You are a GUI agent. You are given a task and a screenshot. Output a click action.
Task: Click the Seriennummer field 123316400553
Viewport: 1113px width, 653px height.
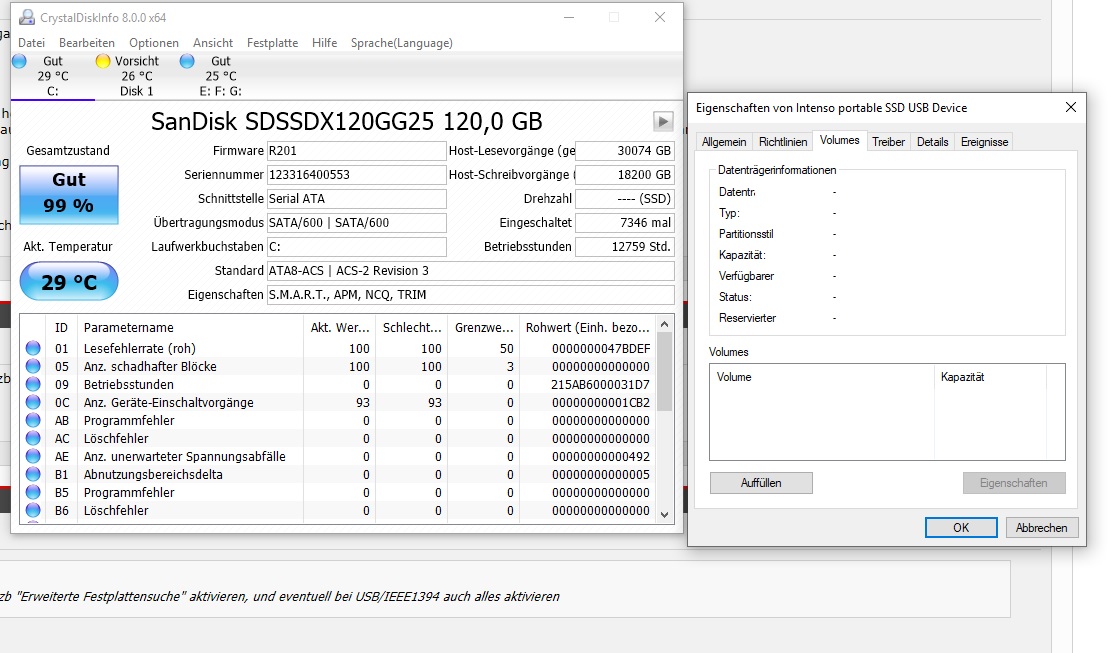tap(356, 175)
